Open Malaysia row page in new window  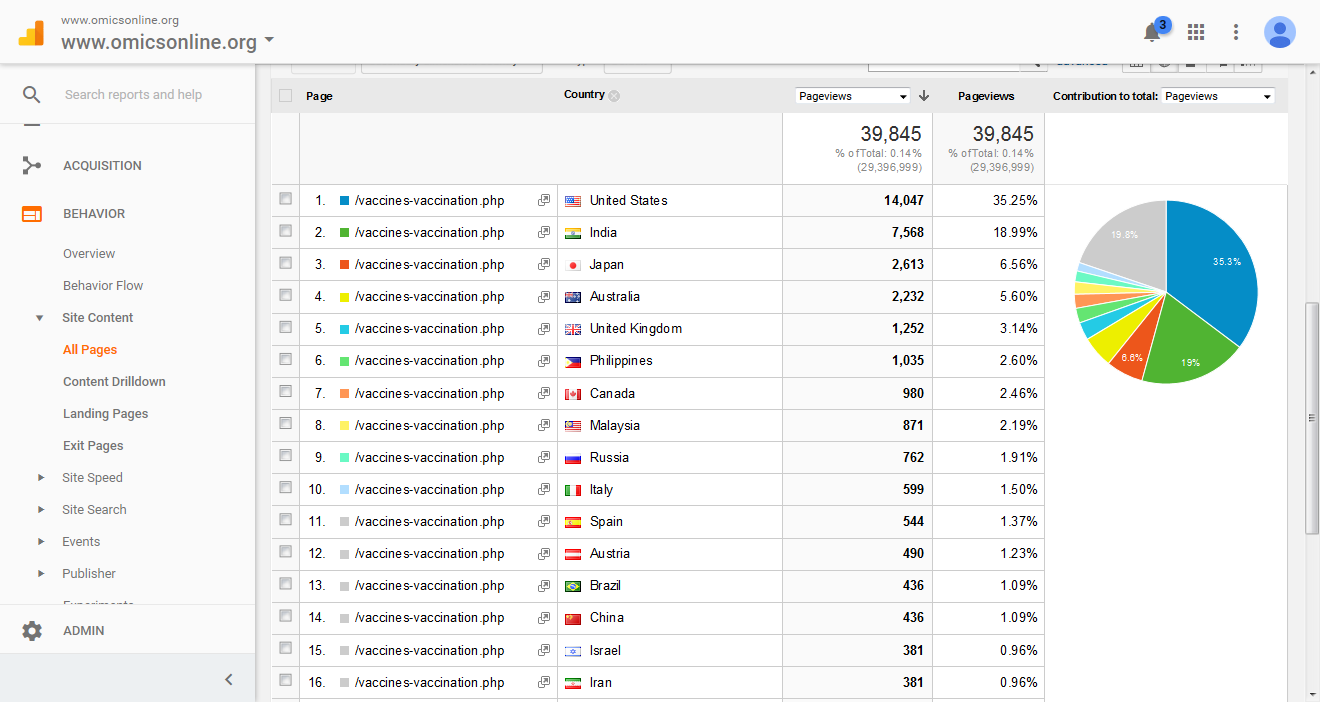pyautogui.click(x=543, y=425)
